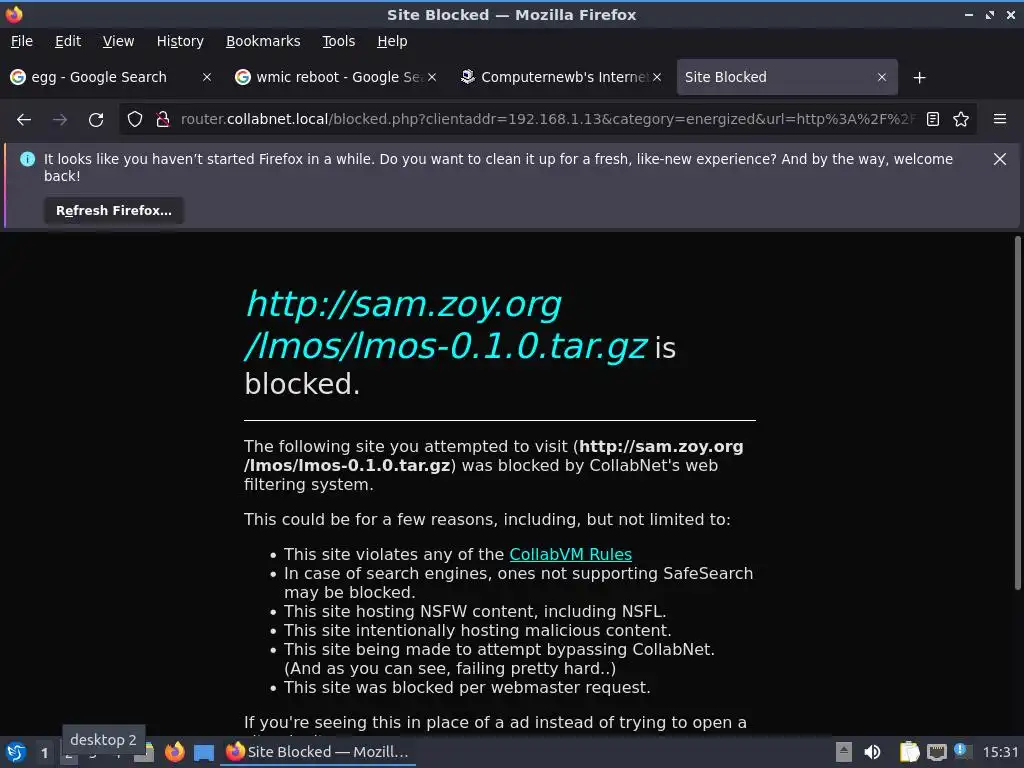Image resolution: width=1024 pixels, height=768 pixels.
Task: Click 'This could be for a few reasons' text
Action: [487, 520]
